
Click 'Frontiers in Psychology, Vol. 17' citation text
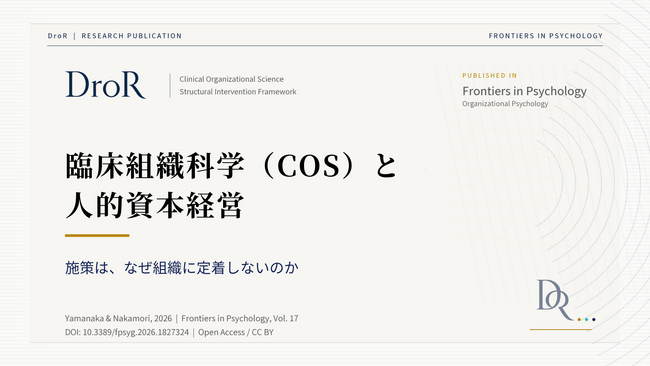240,318
